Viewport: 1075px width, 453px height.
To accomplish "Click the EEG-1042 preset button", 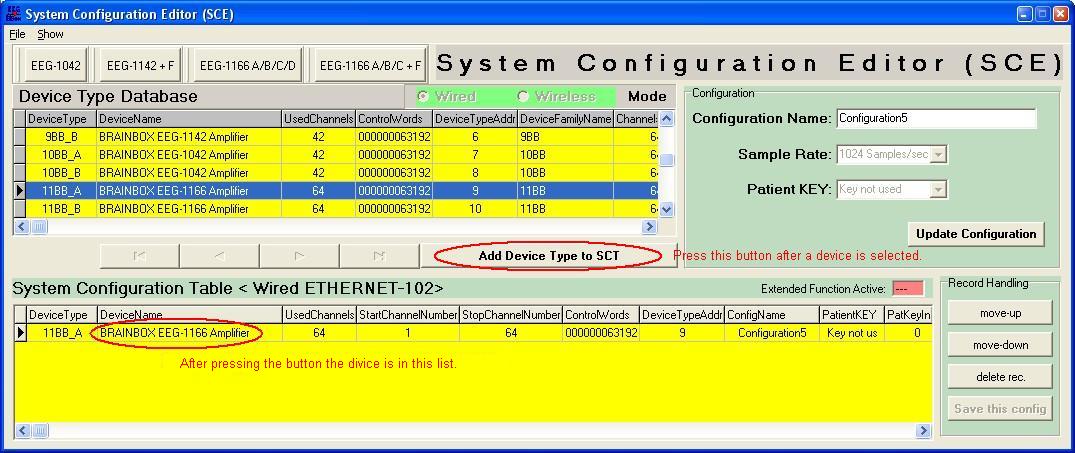I will (x=56, y=66).
